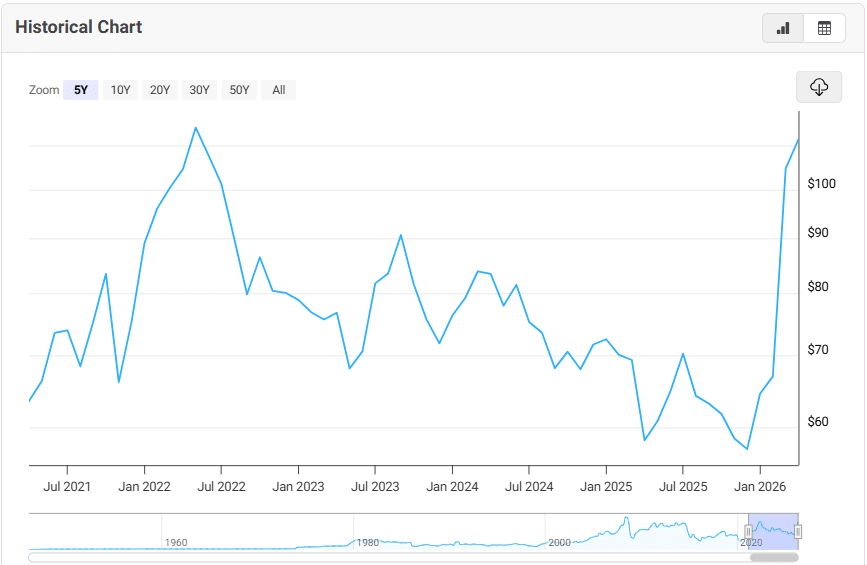The width and height of the screenshot is (867, 565).
Task: Click the left navigator range handle
Action: [748, 531]
